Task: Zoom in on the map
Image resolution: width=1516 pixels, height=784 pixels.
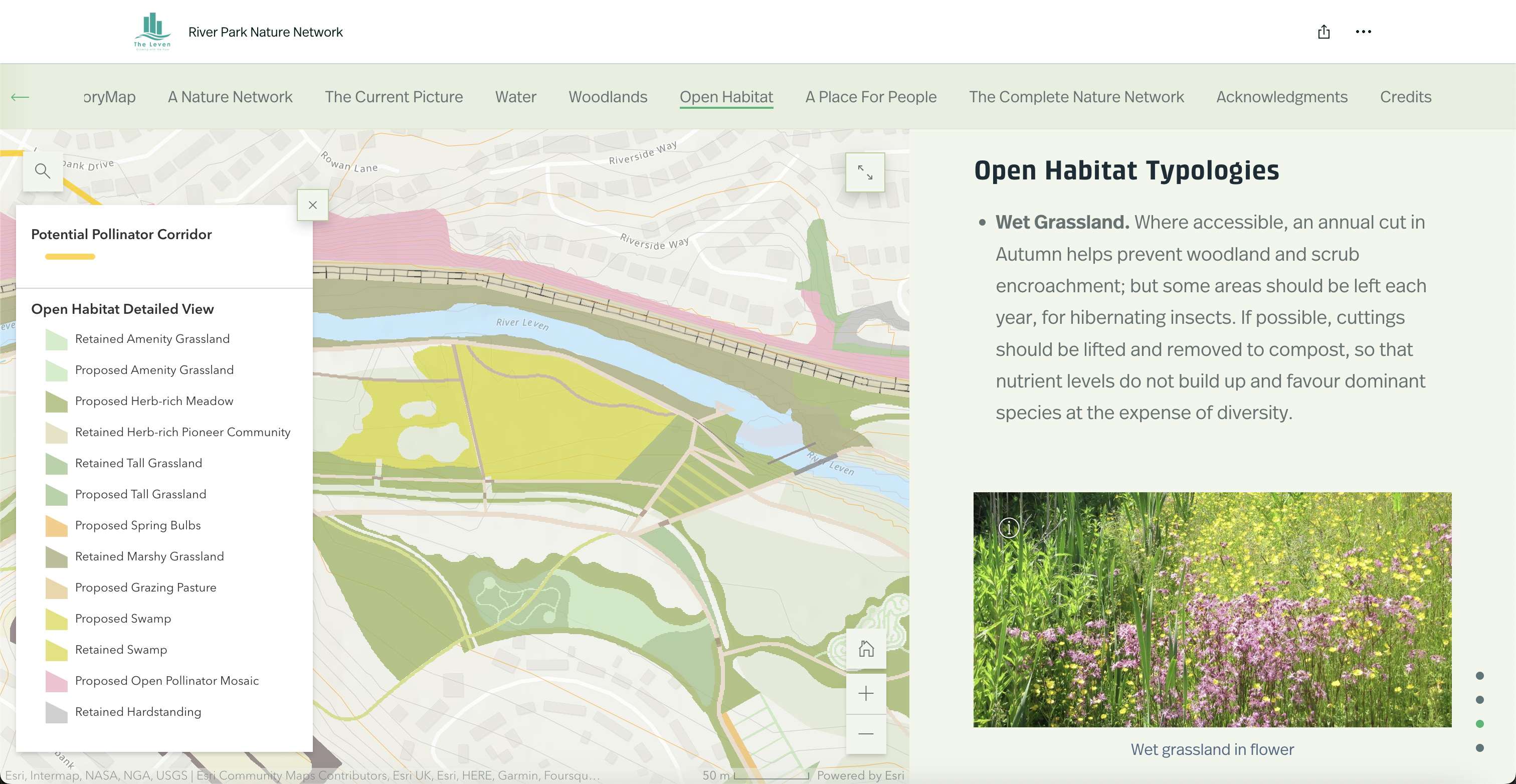Action: click(x=866, y=693)
